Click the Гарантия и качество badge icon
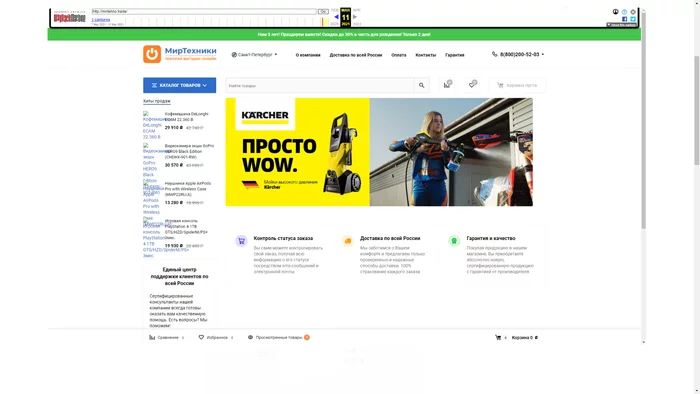 pos(454,241)
